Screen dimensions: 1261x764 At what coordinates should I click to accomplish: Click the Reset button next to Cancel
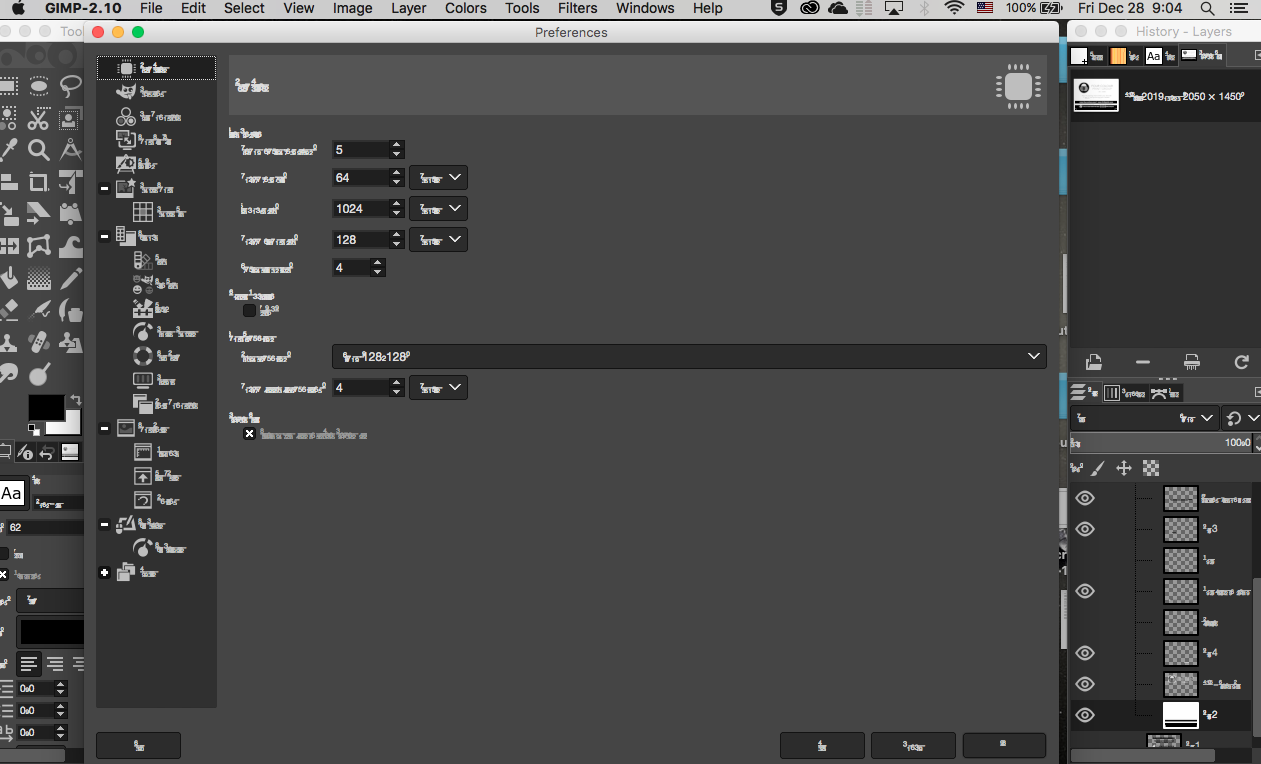[822, 745]
